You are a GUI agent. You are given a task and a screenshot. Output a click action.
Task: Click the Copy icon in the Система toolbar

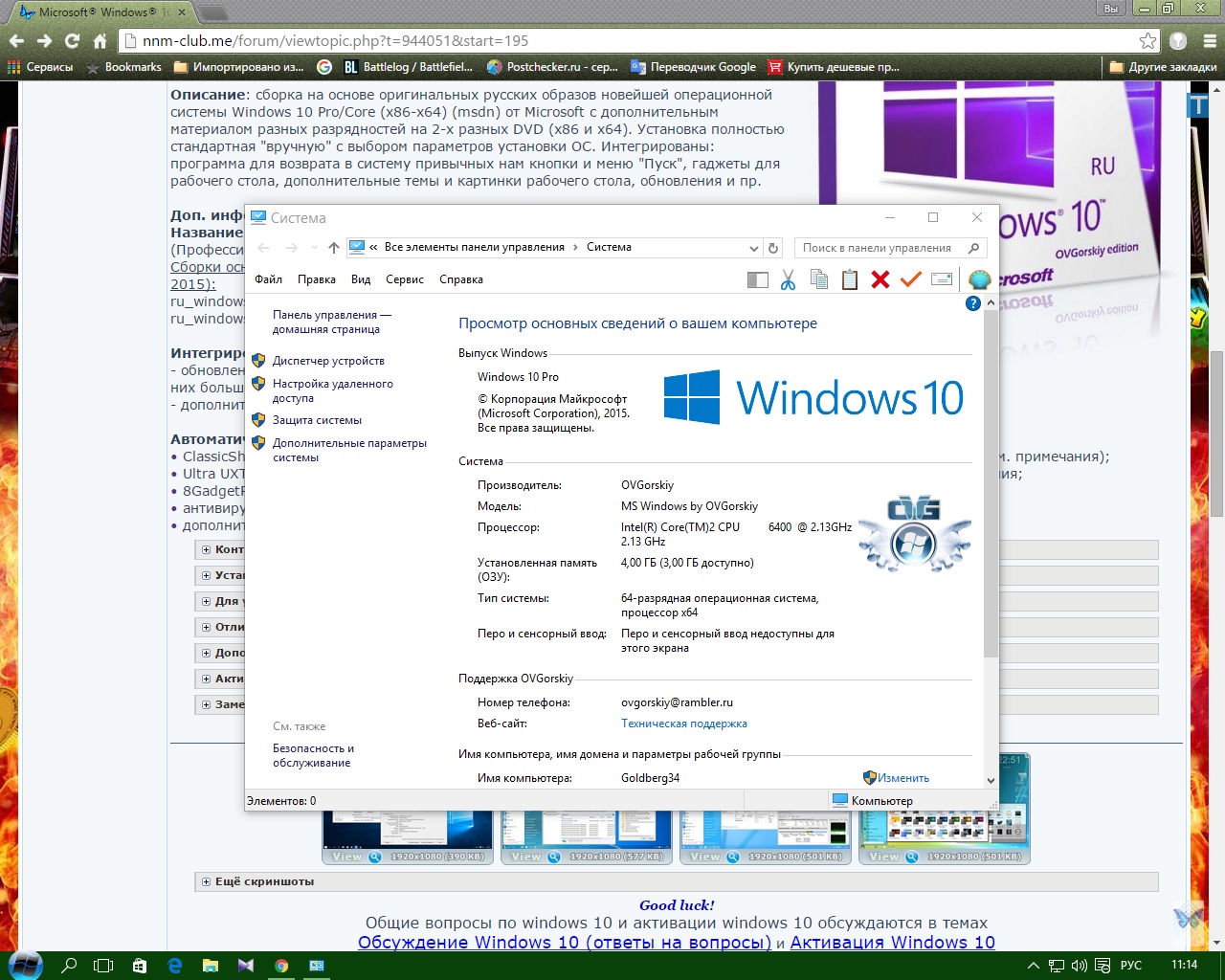tap(819, 279)
